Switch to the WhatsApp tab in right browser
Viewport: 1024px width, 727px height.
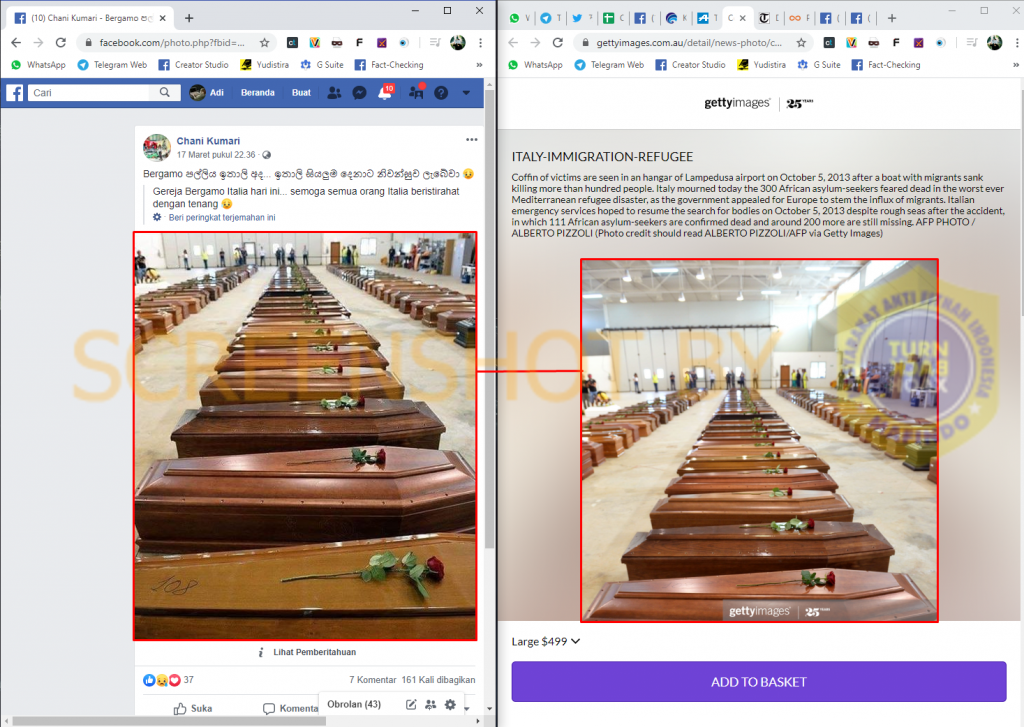pyautogui.click(x=520, y=18)
